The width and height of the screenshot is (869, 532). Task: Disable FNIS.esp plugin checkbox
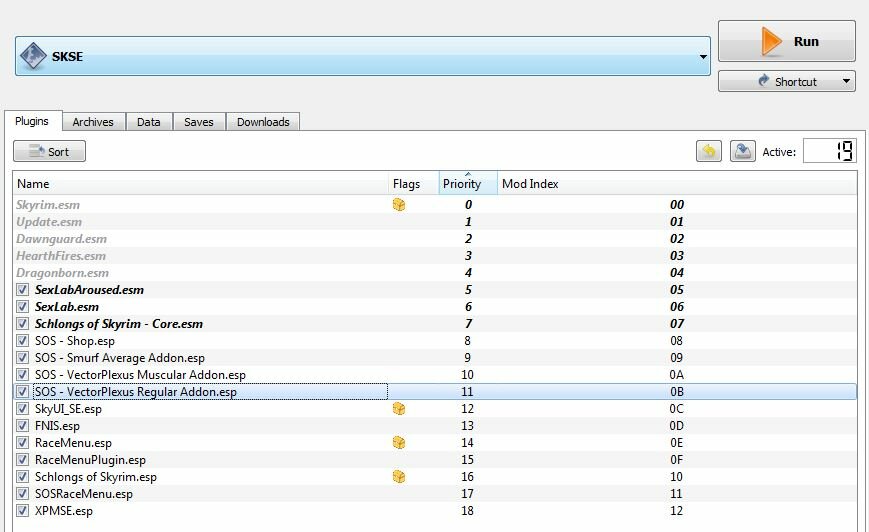[x=22, y=426]
